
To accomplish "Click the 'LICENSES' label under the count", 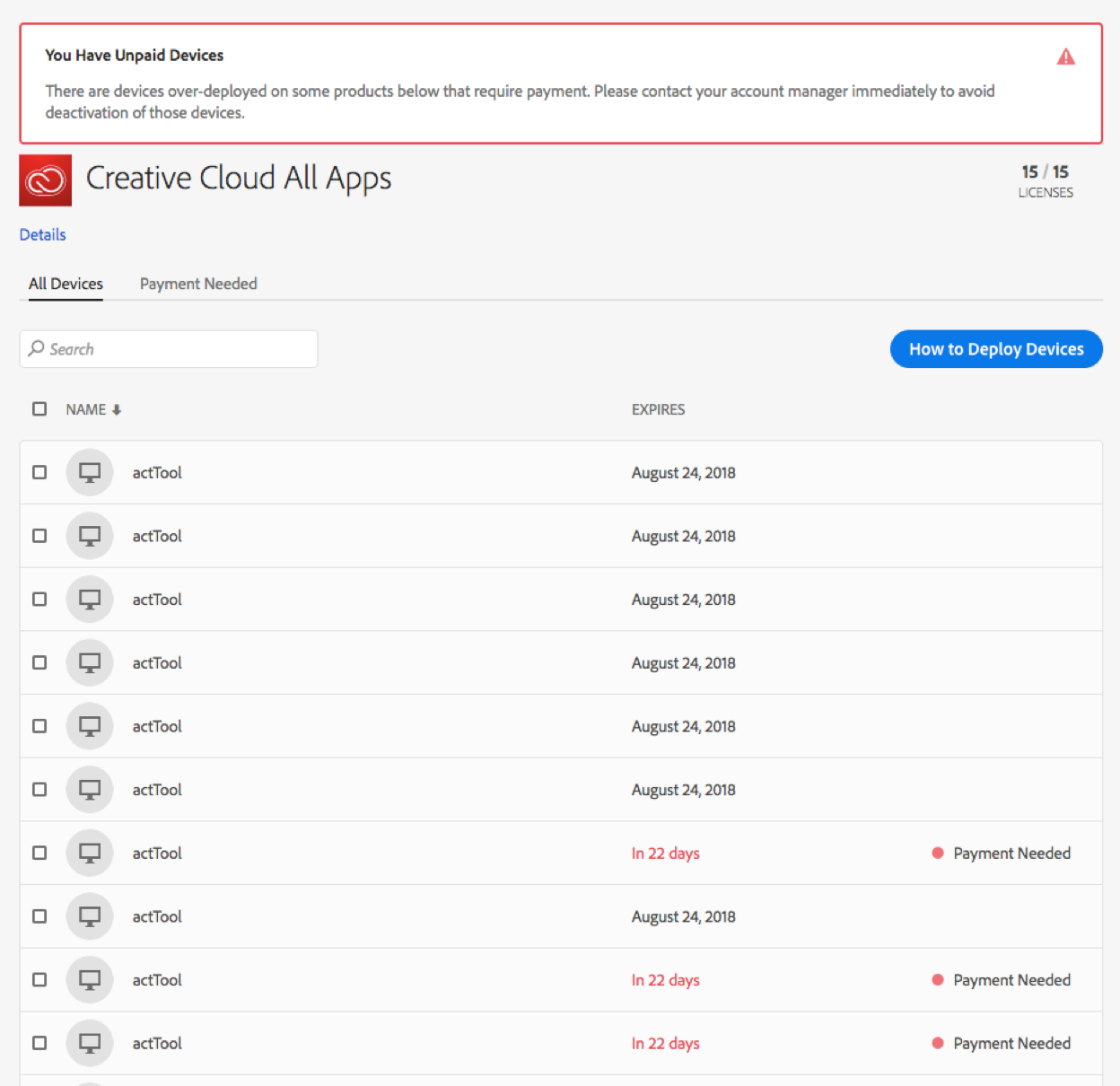I will tap(1046, 192).
